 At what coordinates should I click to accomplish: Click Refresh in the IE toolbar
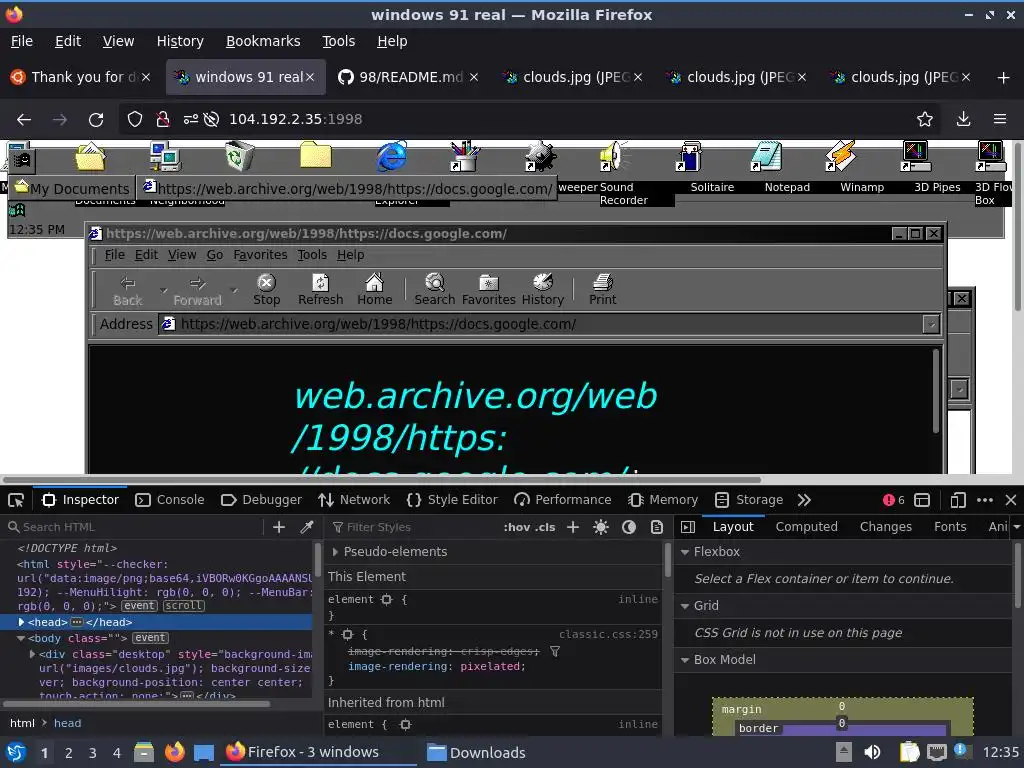click(x=320, y=290)
